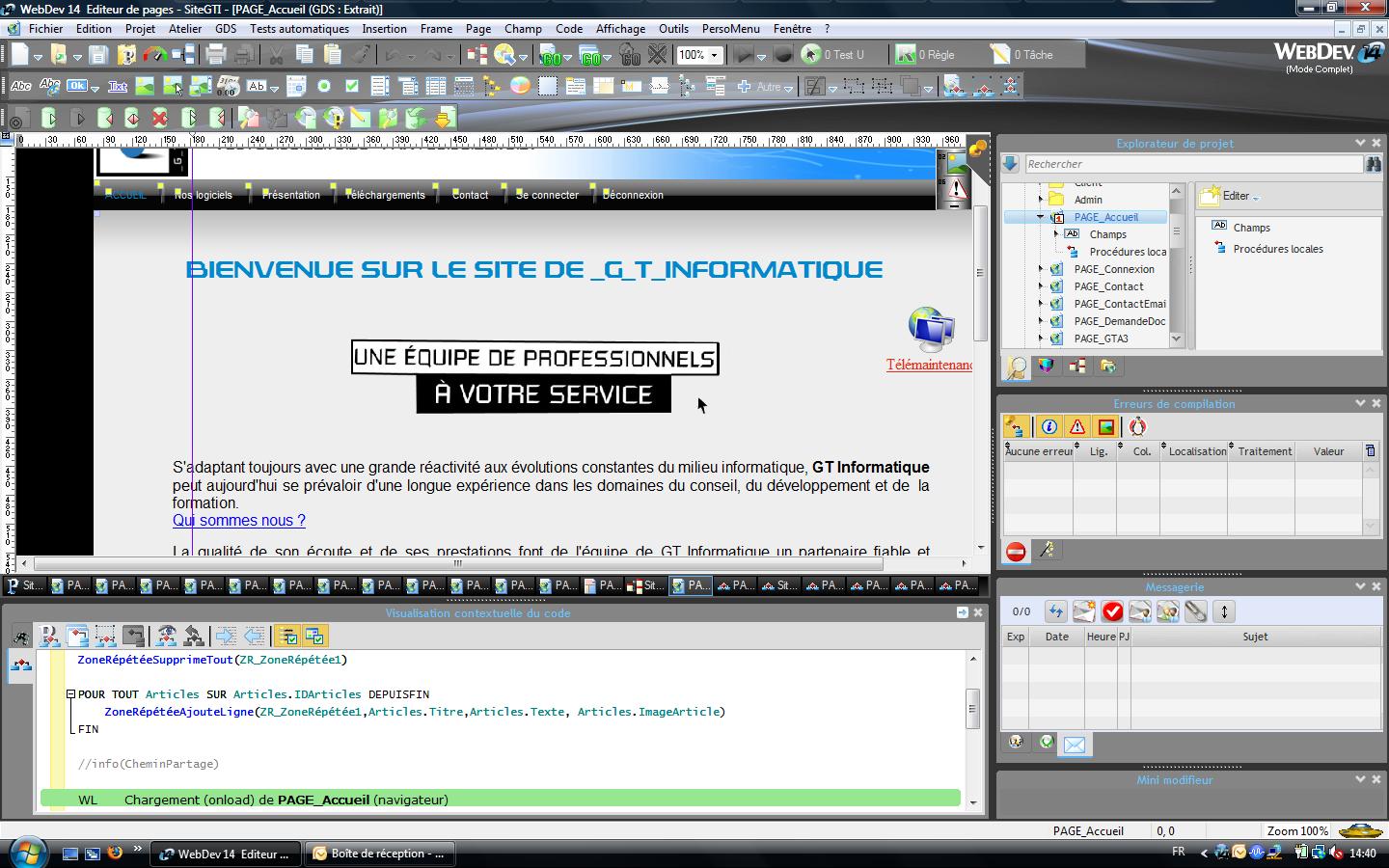
Task: Click the red checkmark icon in Messagerie
Action: coord(1112,611)
